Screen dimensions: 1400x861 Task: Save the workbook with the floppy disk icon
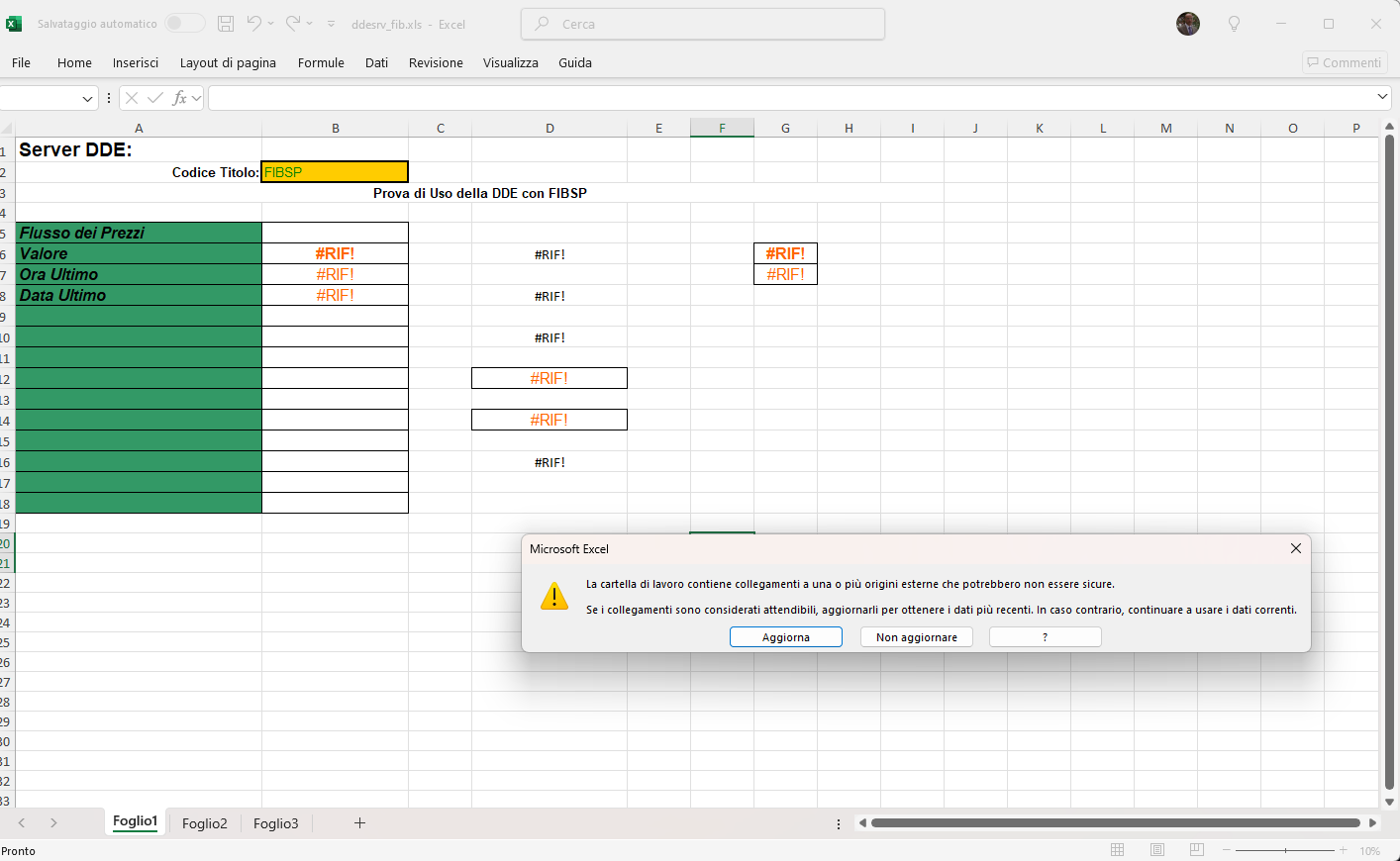click(x=226, y=24)
